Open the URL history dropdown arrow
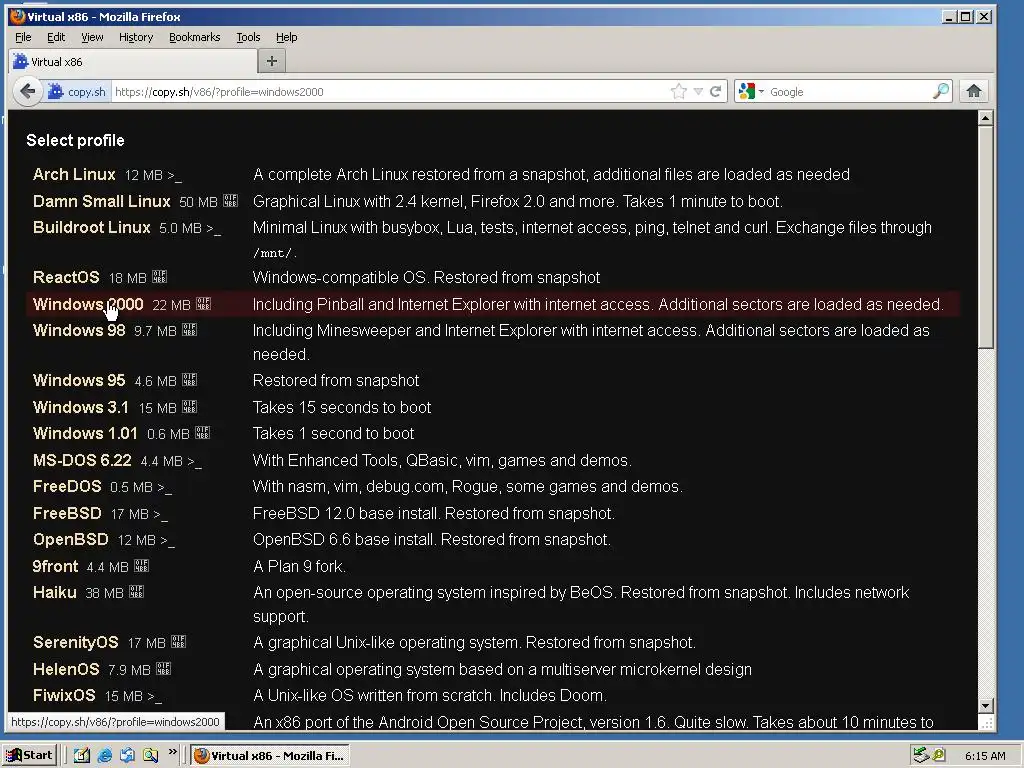Image resolution: width=1024 pixels, height=768 pixels. coord(698,91)
